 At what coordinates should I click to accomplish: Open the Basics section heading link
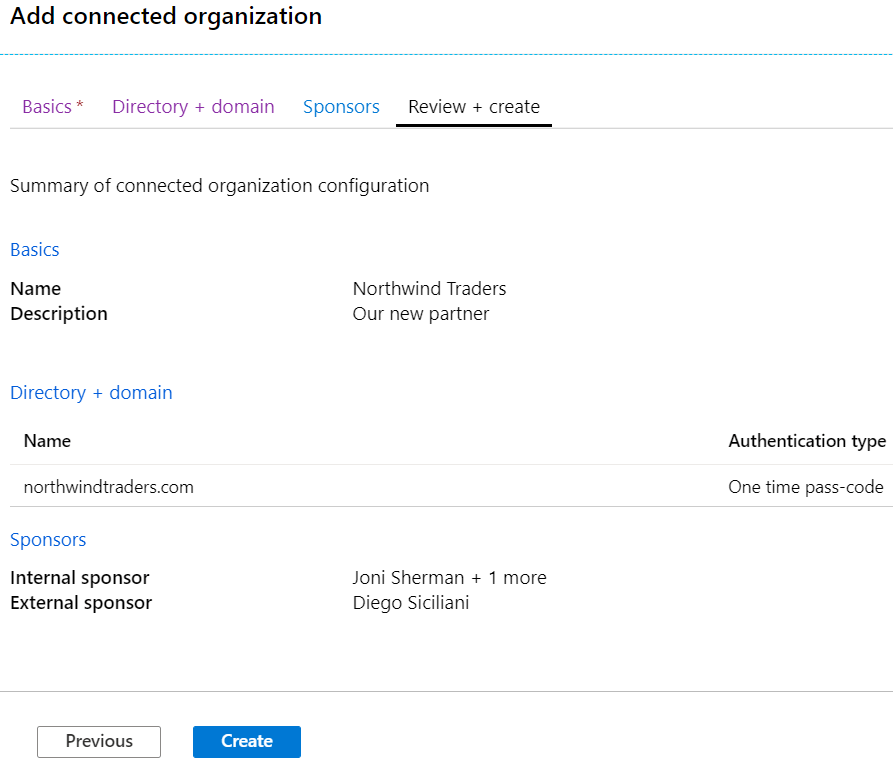click(35, 250)
